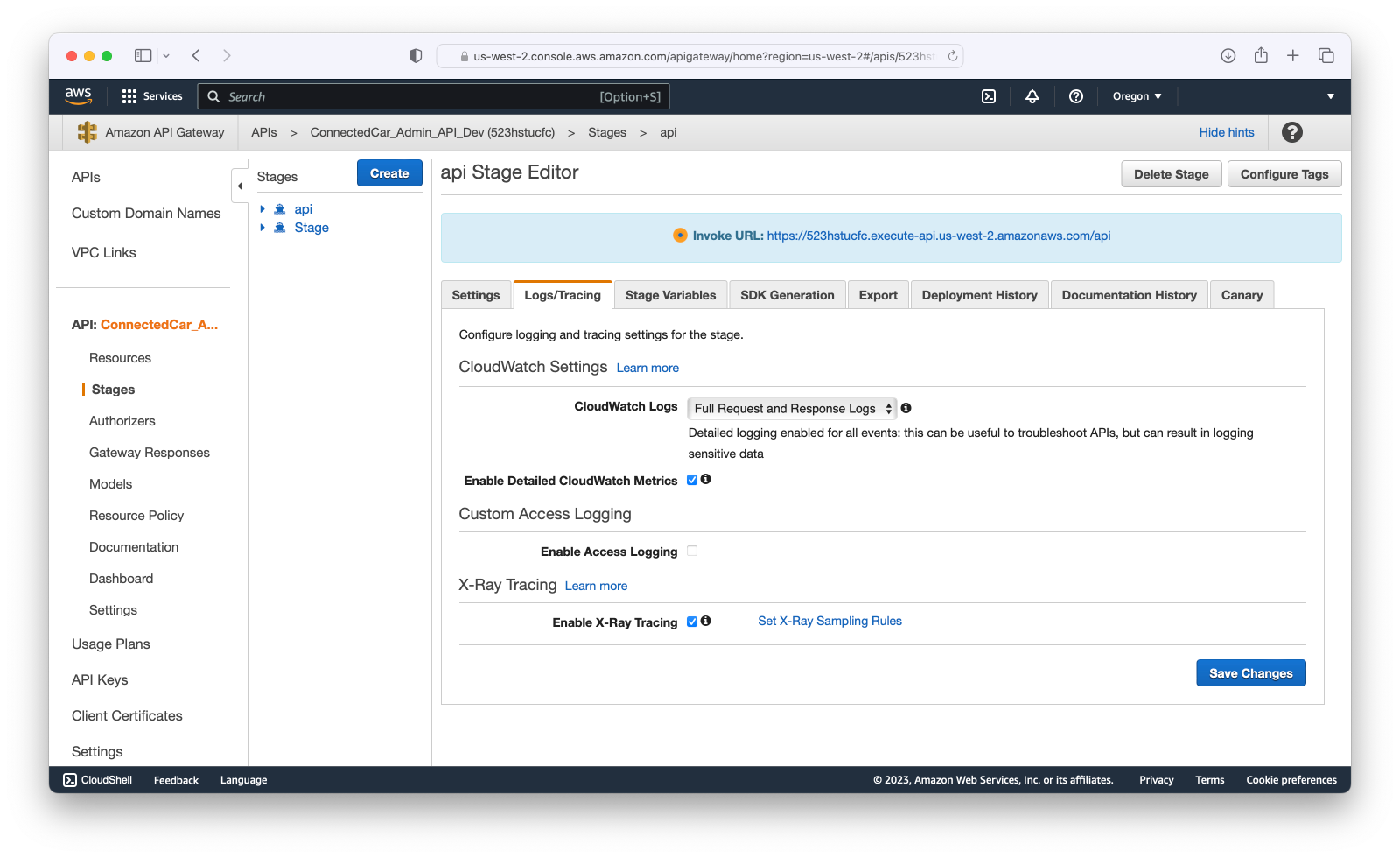Reload the page

point(953,56)
